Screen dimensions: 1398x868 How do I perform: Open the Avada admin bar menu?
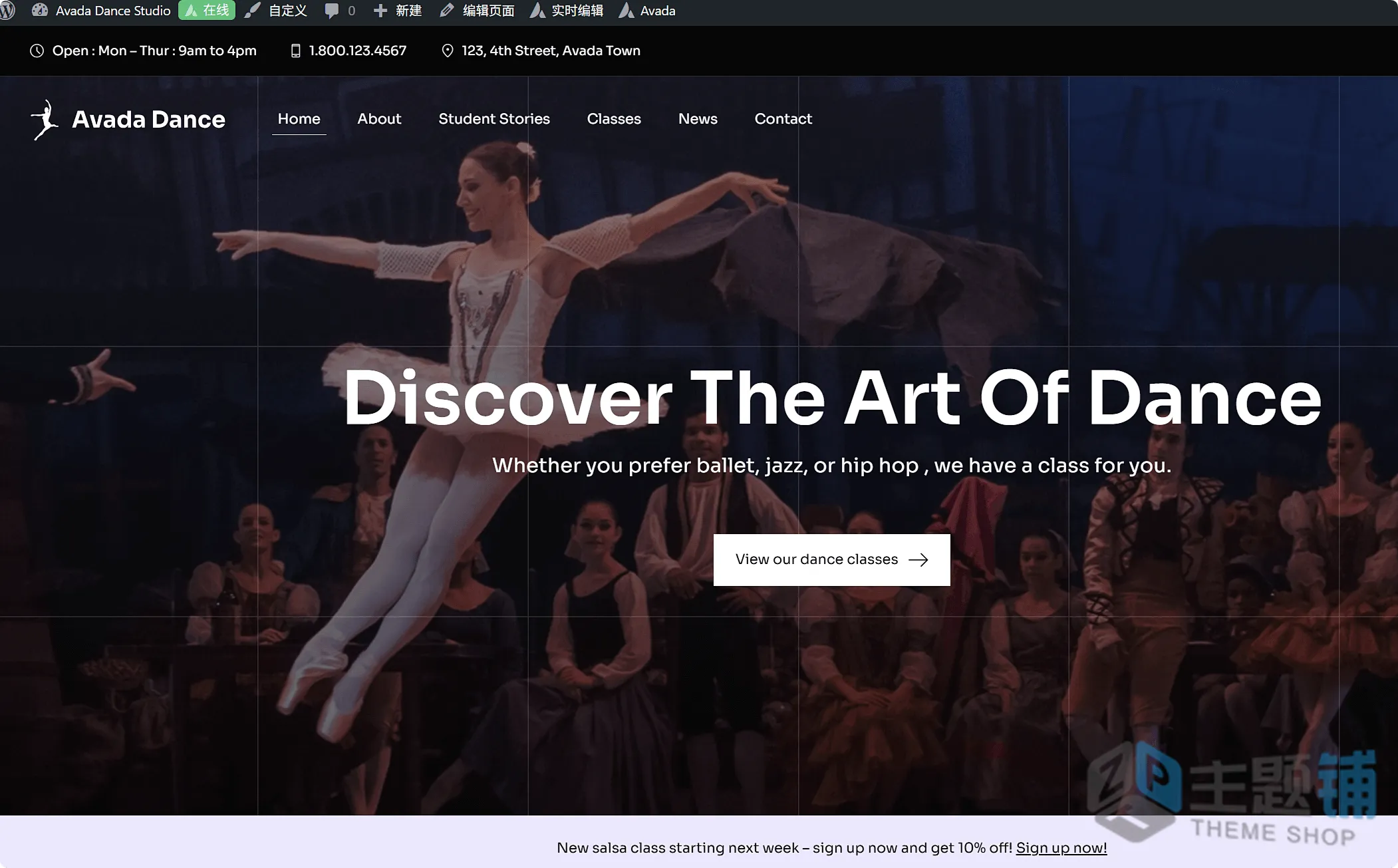coord(647,11)
